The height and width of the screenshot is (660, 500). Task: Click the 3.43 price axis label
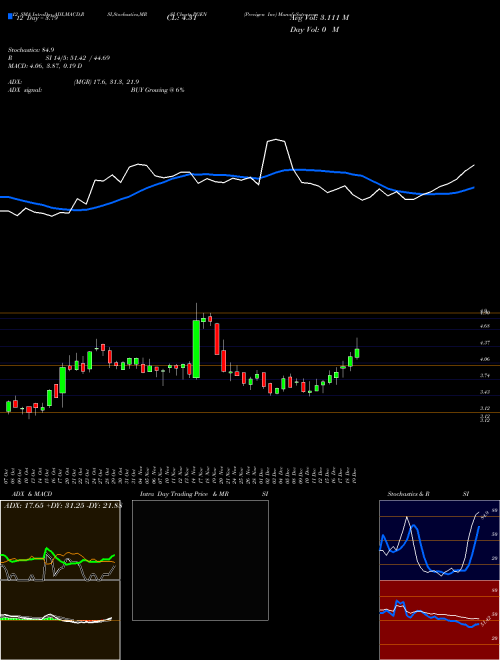pos(485,392)
